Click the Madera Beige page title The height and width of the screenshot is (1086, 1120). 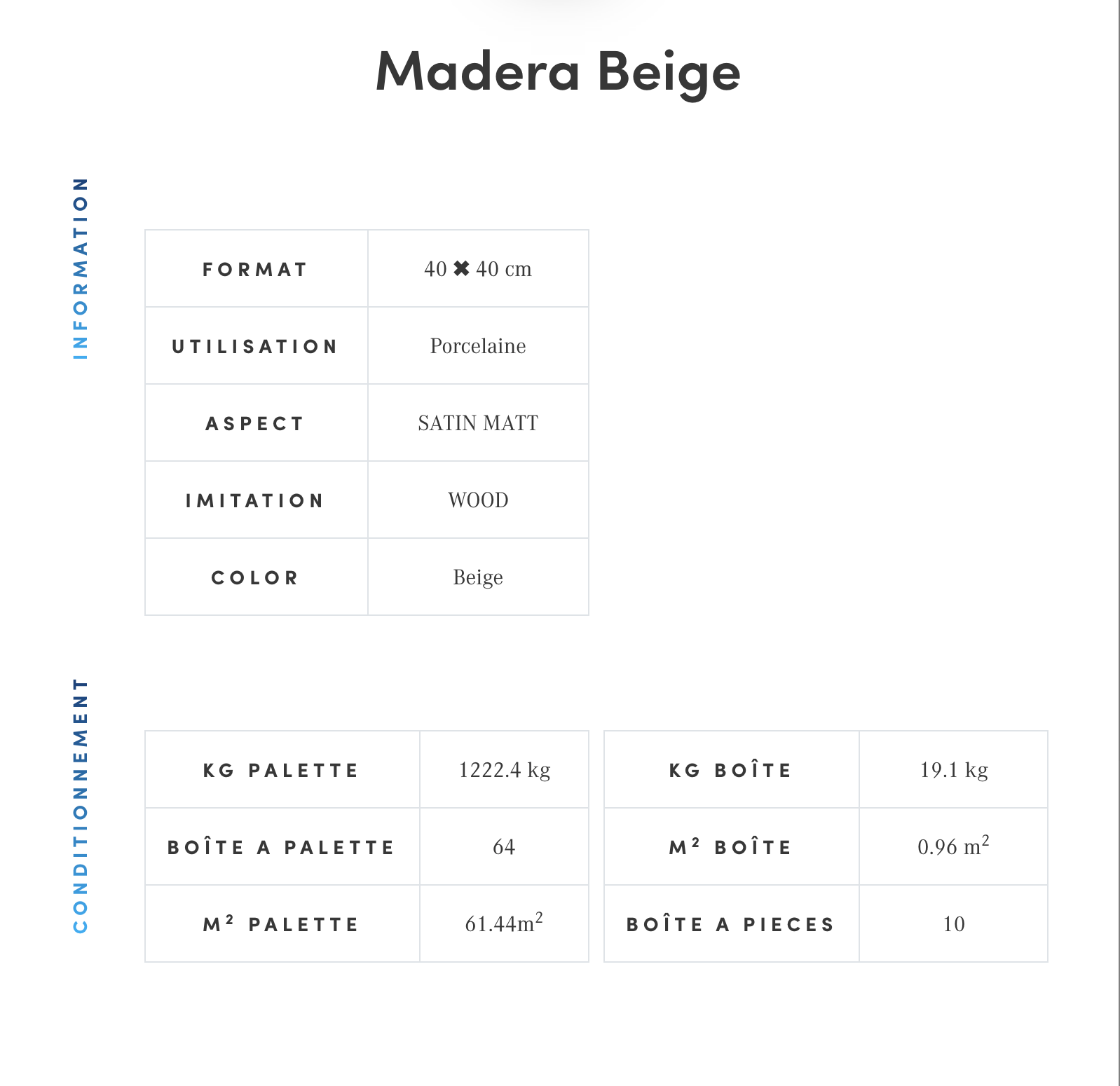(x=558, y=72)
